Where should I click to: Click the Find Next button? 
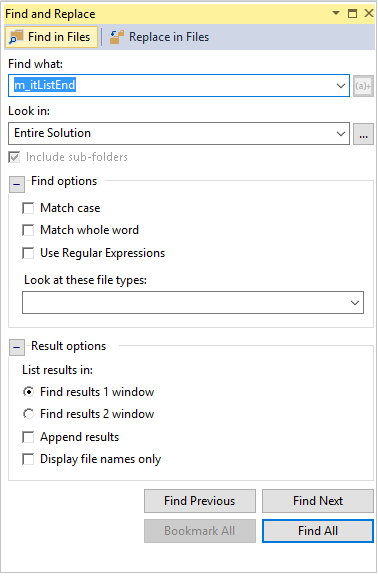[318, 501]
